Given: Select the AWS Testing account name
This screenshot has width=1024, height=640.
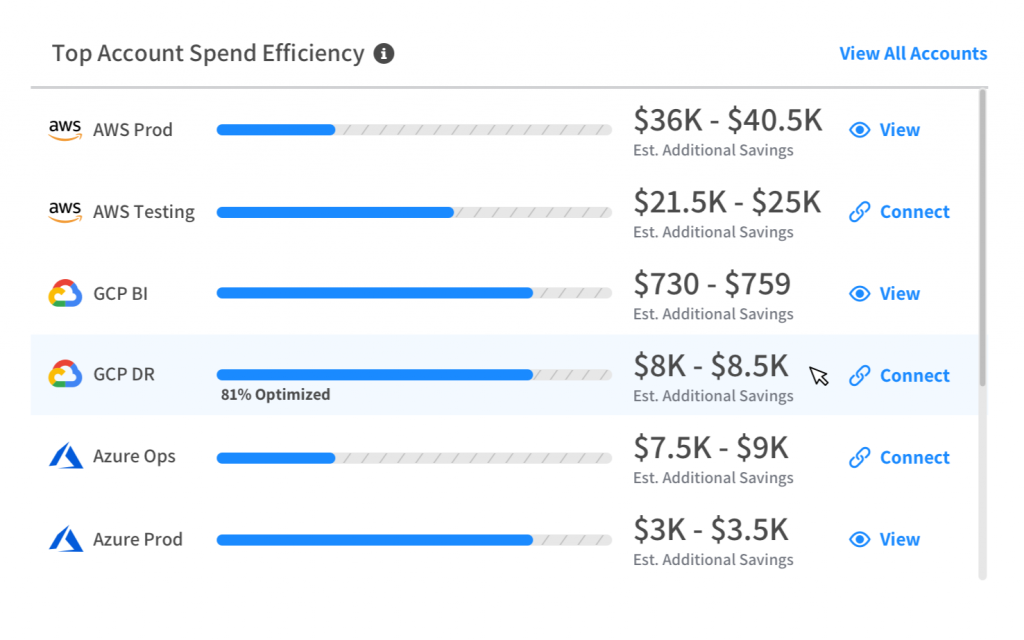Looking at the screenshot, I should coord(144,212).
